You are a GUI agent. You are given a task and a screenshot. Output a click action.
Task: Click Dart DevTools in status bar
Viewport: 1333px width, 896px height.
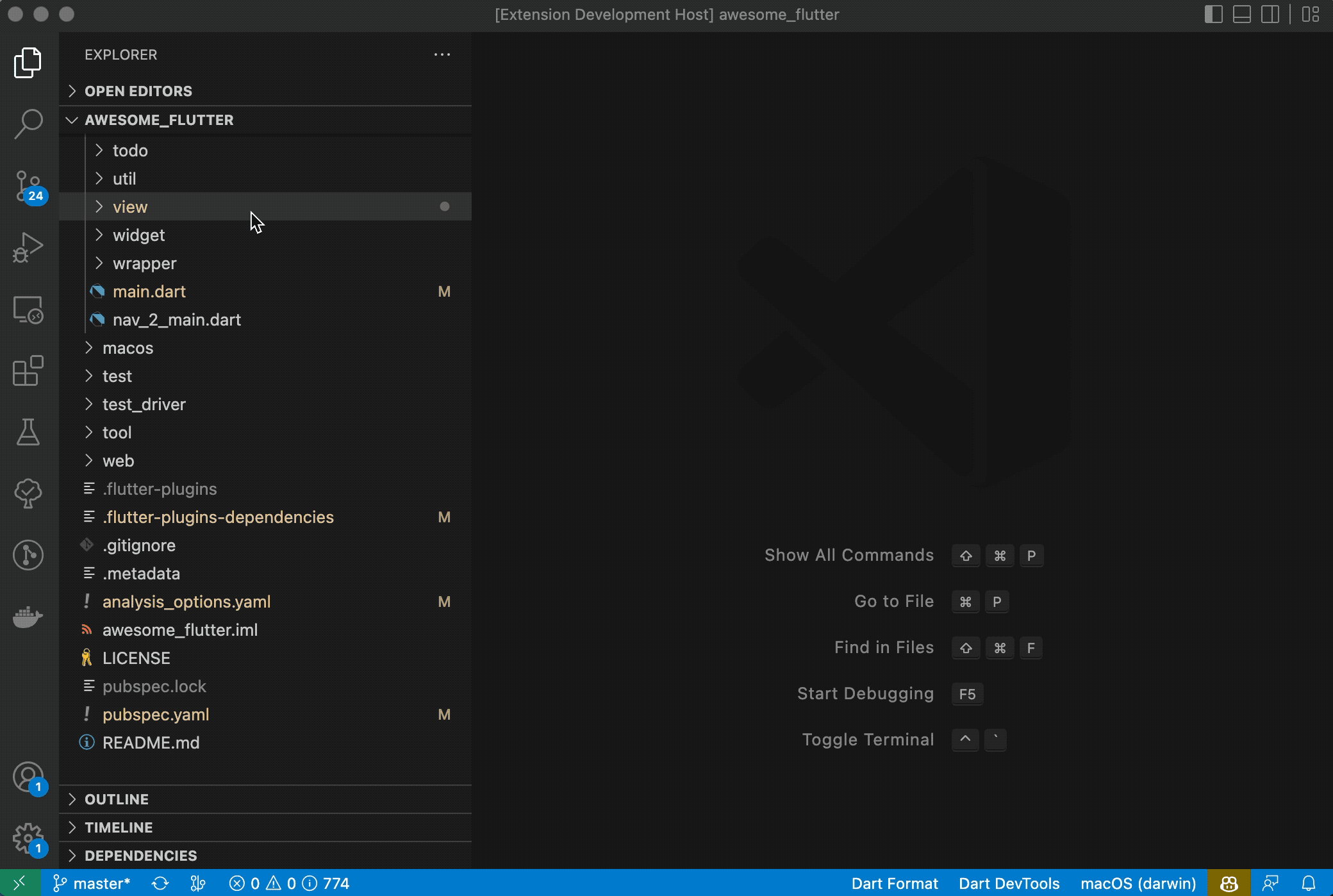point(1009,883)
